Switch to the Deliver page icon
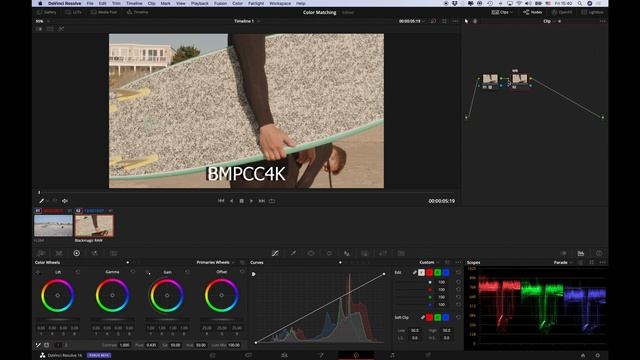This screenshot has height=360, width=640. (x=428, y=356)
